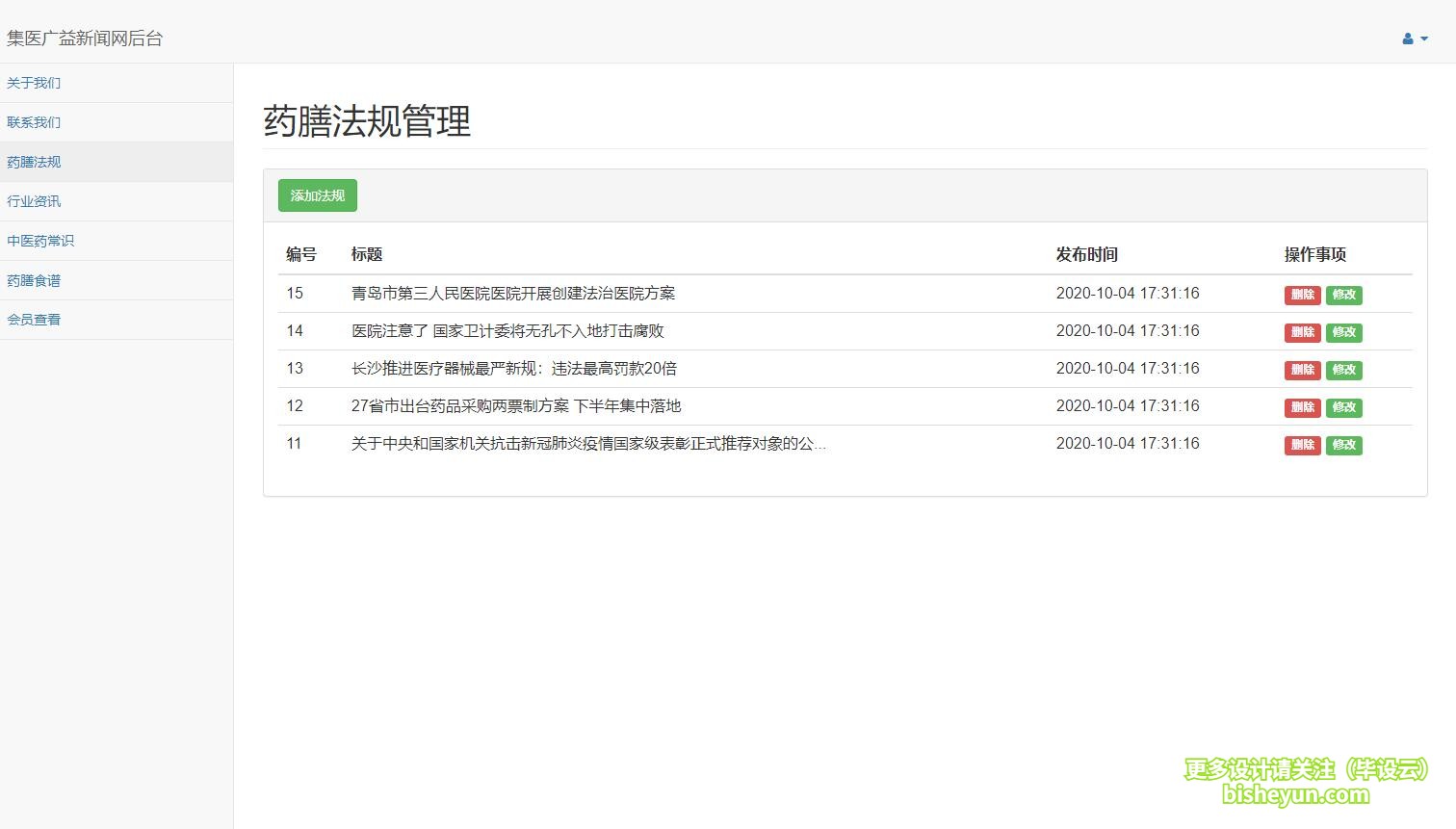Click the 标题 column header
This screenshot has height=829, width=1456.
[x=367, y=254]
